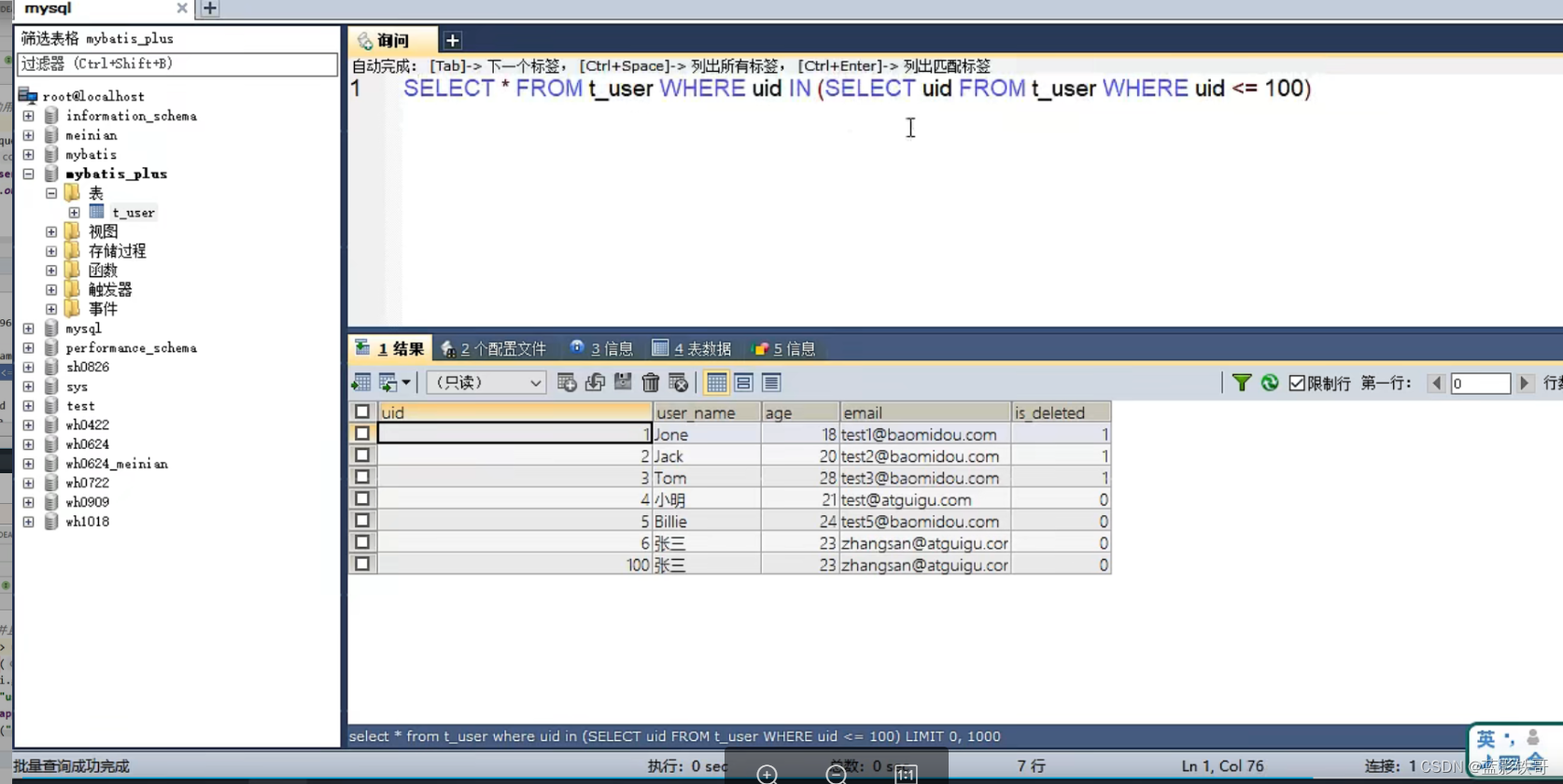This screenshot has width=1563, height=784.
Task: Expand the performance_schema database
Action: (x=29, y=348)
